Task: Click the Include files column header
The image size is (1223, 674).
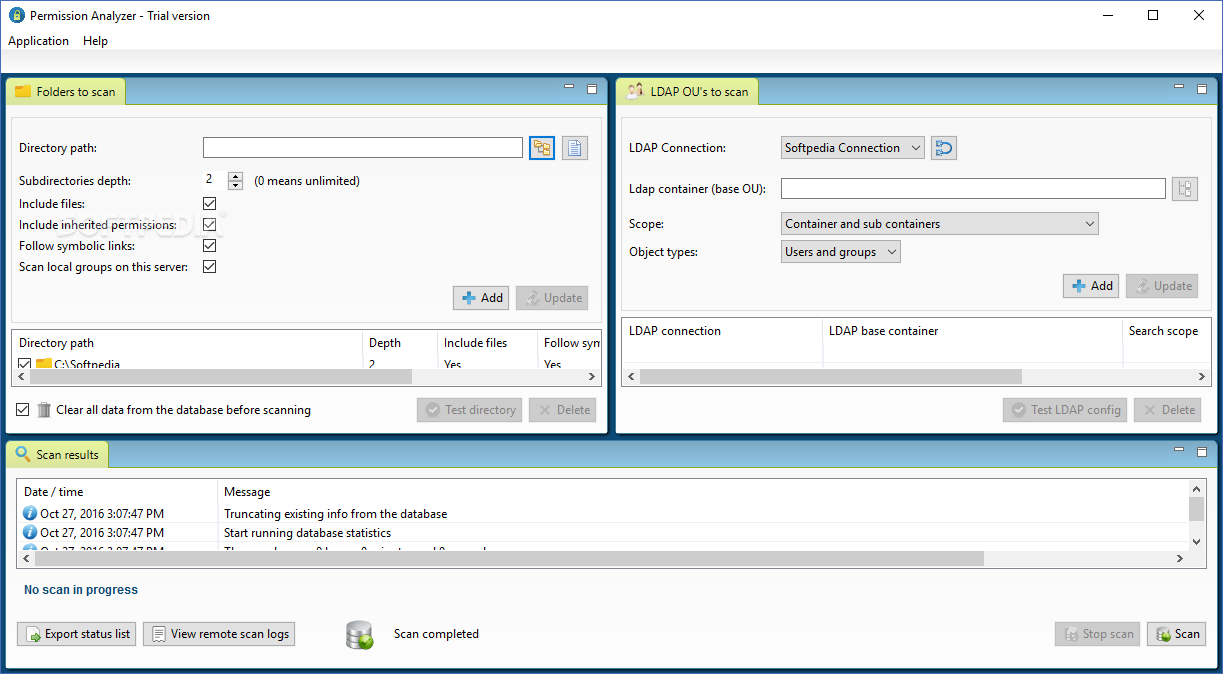Action: 487,343
